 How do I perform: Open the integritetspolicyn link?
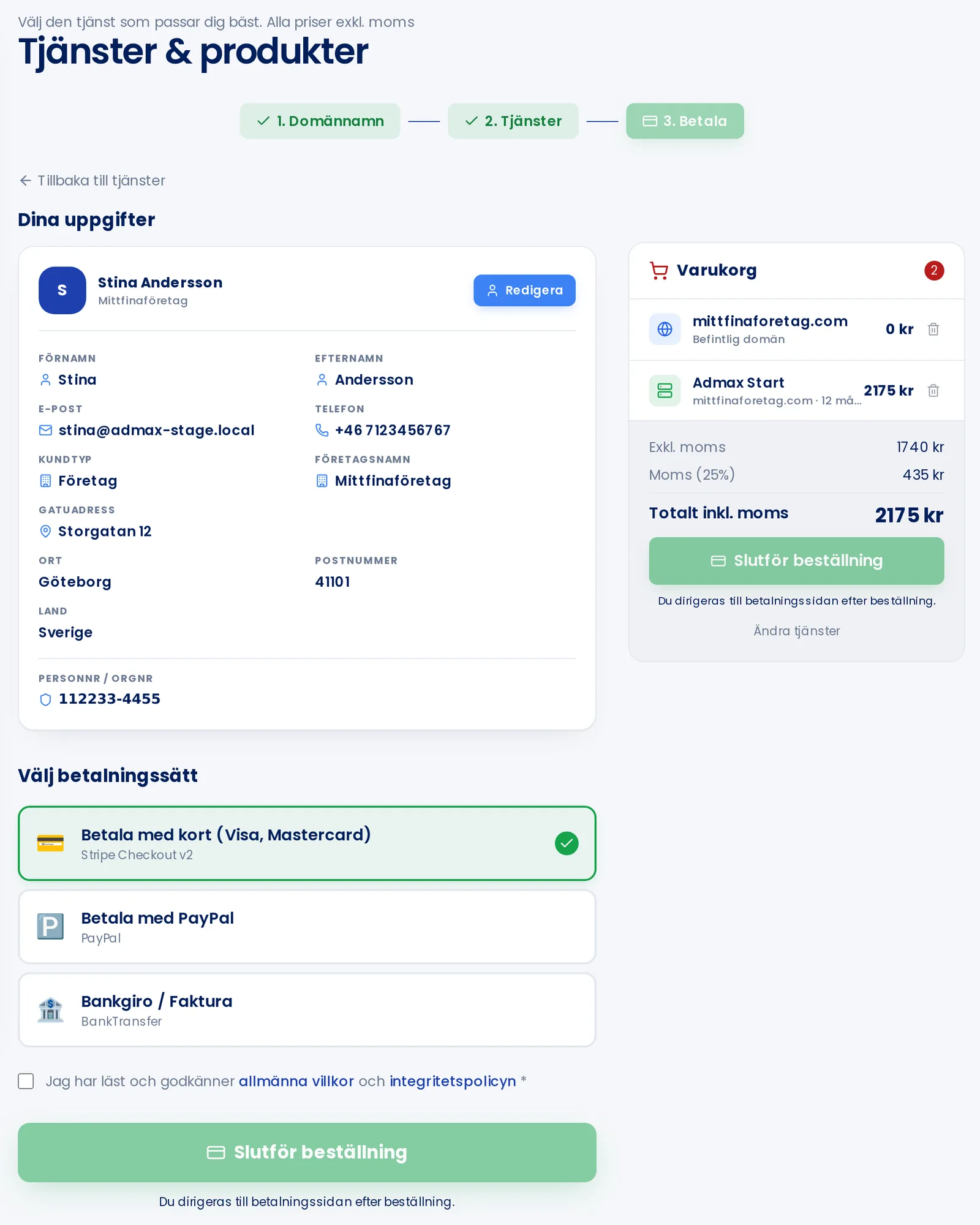[453, 1081]
